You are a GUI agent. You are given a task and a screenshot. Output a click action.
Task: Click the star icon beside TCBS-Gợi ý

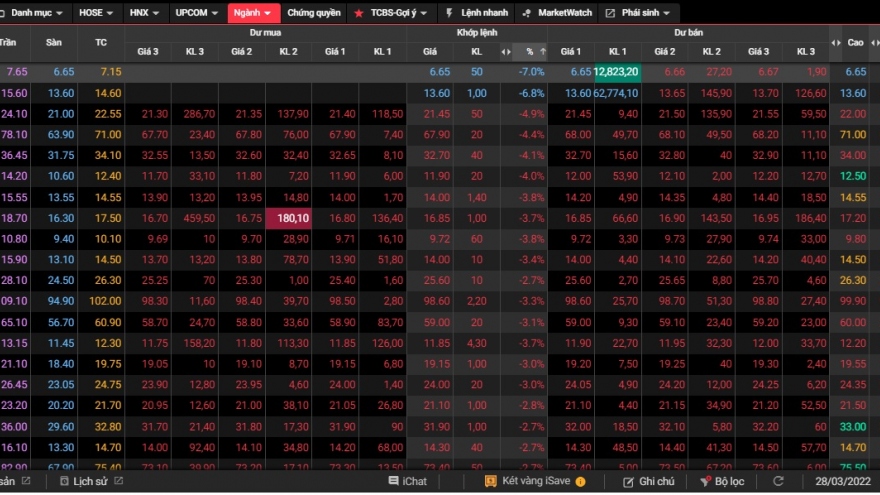pyautogui.click(x=359, y=14)
